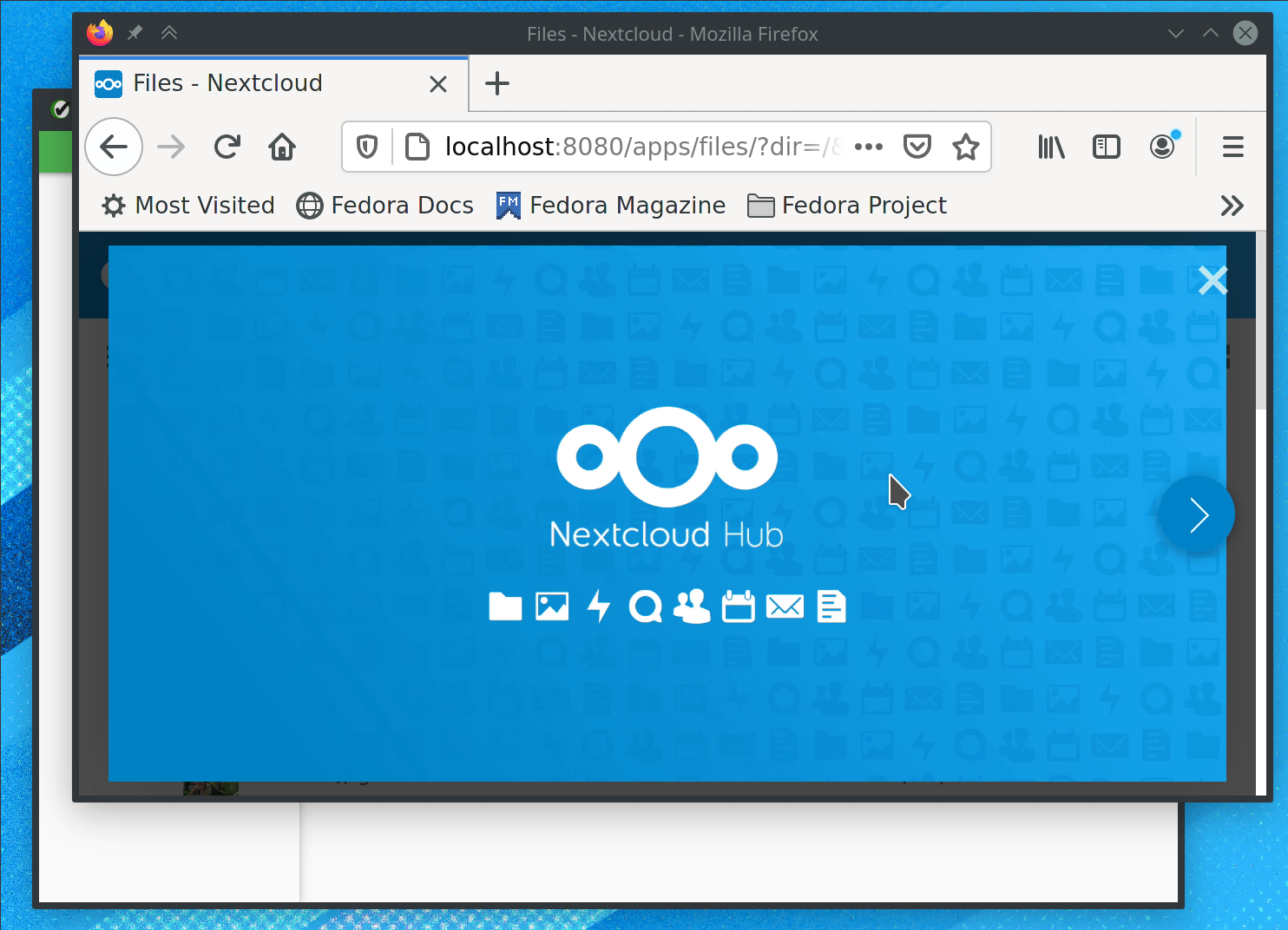Click the page's vertical scrollbar

pyautogui.click(x=1261, y=512)
